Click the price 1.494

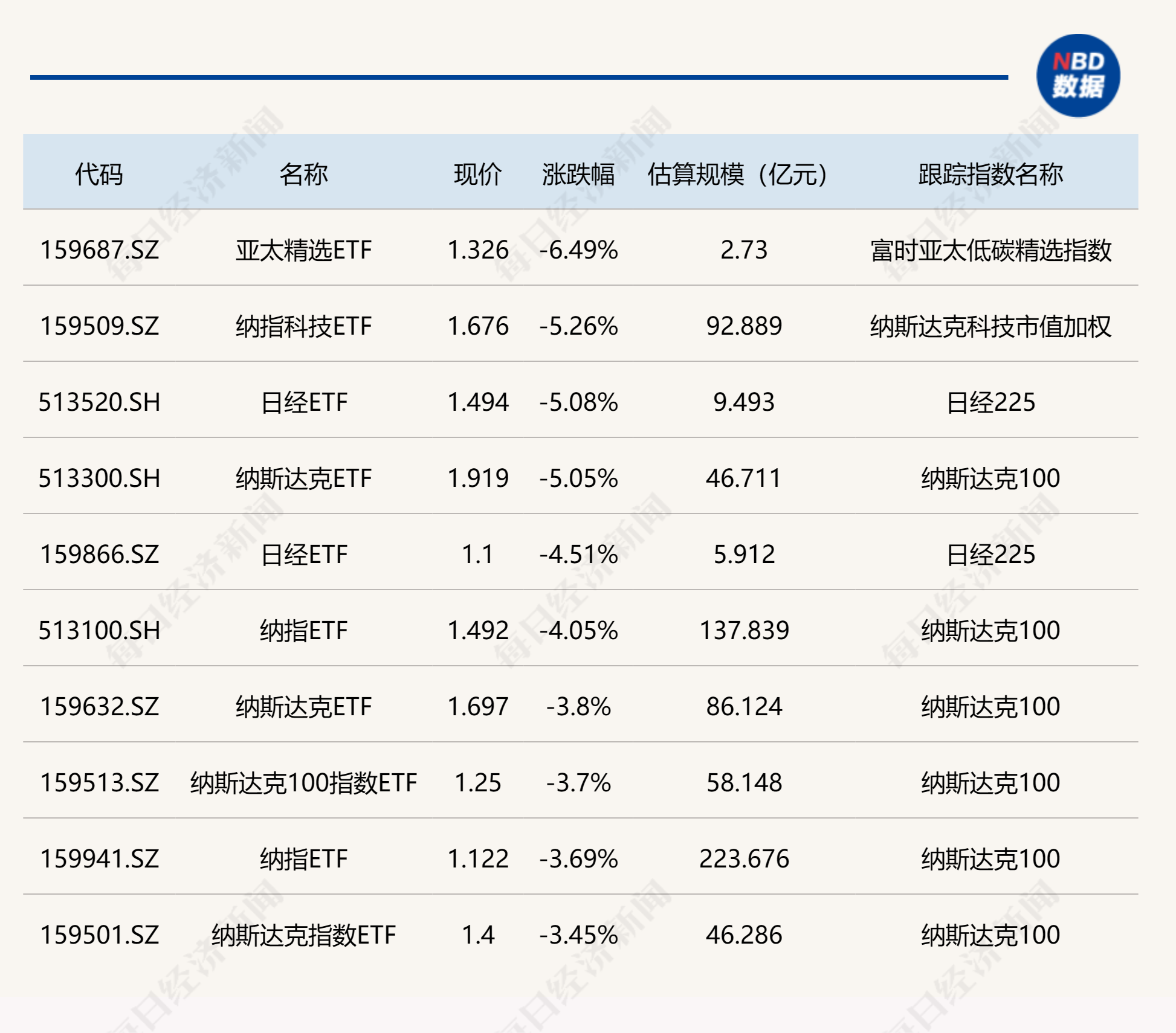[x=478, y=402]
